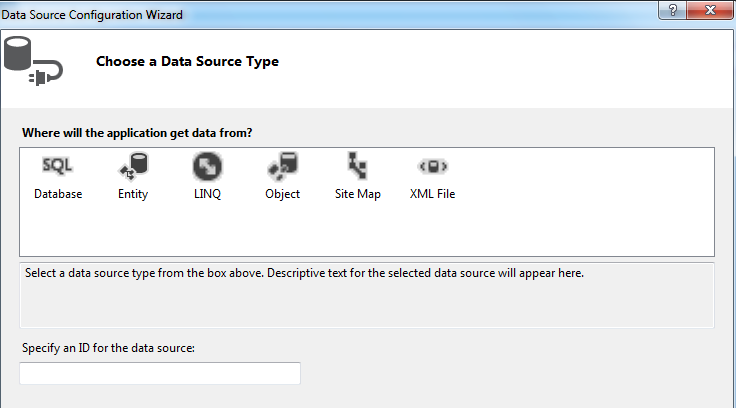
Task: Select the SQL Database data source icon
Action: coord(57,165)
